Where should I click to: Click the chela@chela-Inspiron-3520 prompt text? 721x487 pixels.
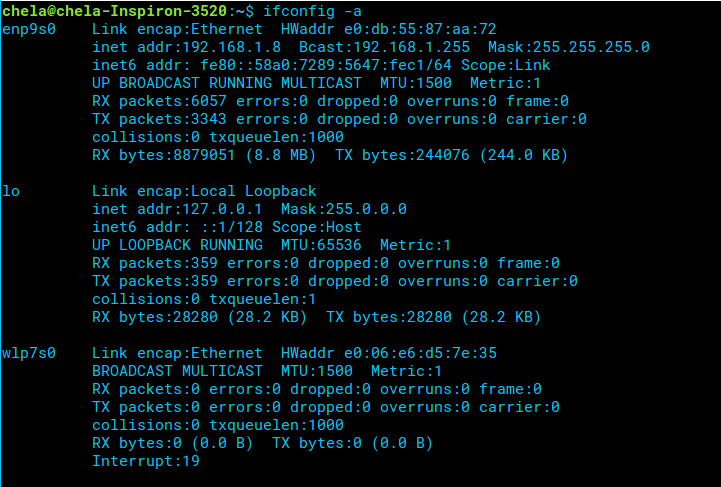pyautogui.click(x=114, y=11)
